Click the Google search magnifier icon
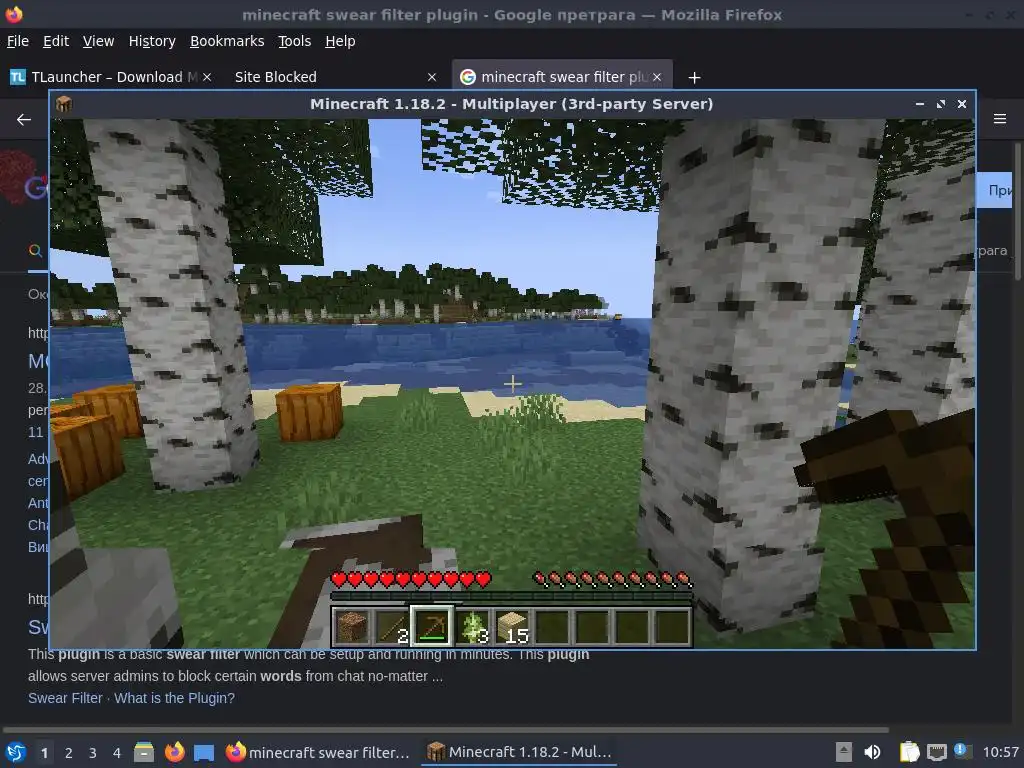Image resolution: width=1024 pixels, height=768 pixels. tap(35, 251)
